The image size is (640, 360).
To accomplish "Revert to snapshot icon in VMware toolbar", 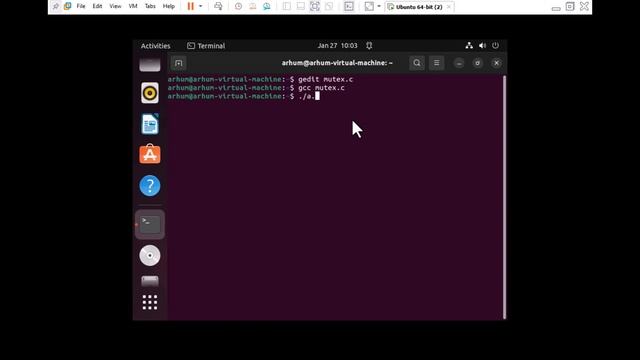I will [x=253, y=6].
